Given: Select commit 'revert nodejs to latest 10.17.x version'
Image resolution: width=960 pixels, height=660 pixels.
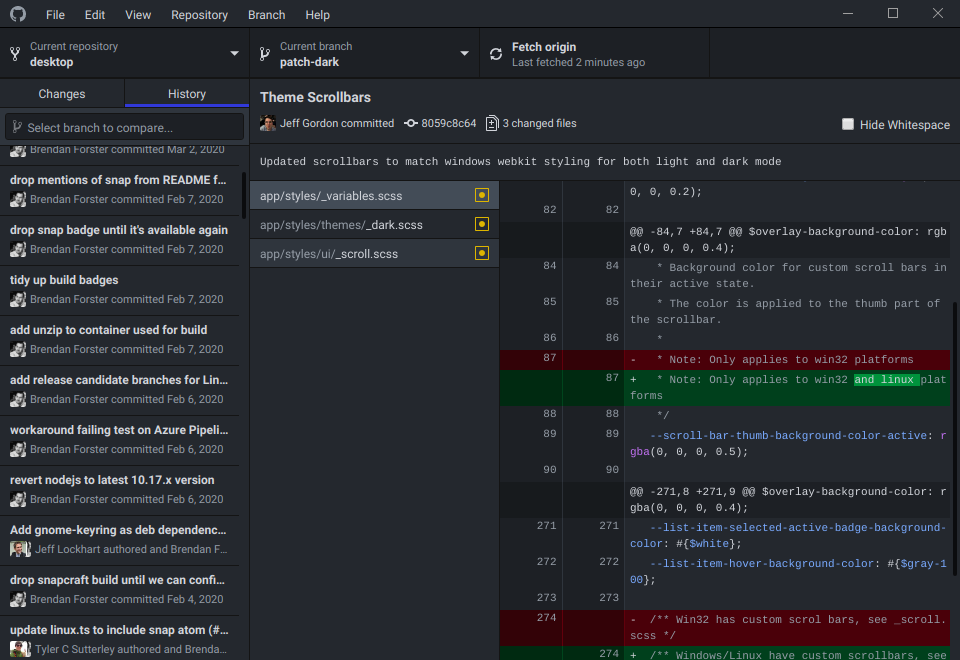Looking at the screenshot, I should [119, 490].
